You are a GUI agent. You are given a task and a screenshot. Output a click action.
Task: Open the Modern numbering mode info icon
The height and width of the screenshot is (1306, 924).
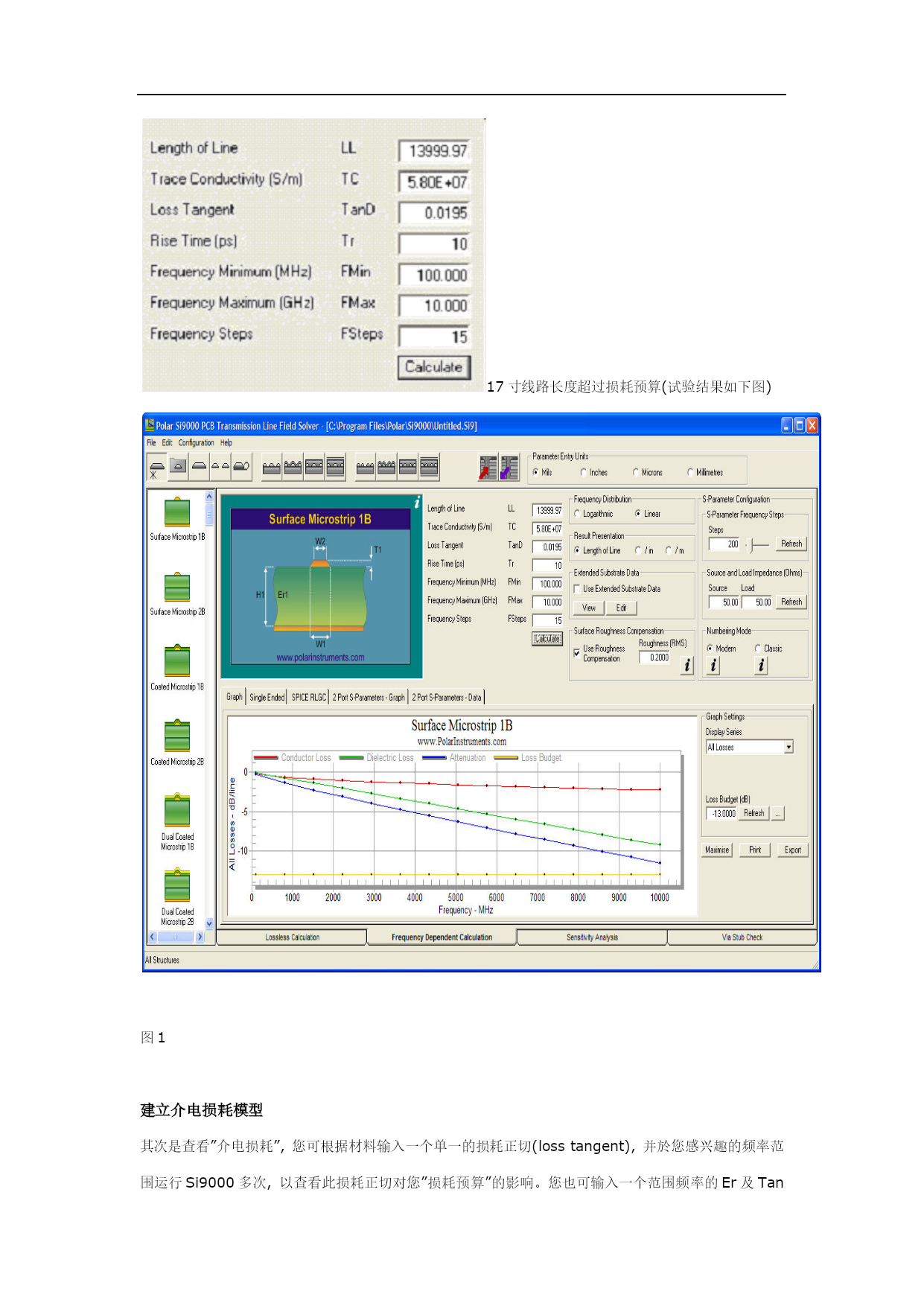tap(713, 666)
